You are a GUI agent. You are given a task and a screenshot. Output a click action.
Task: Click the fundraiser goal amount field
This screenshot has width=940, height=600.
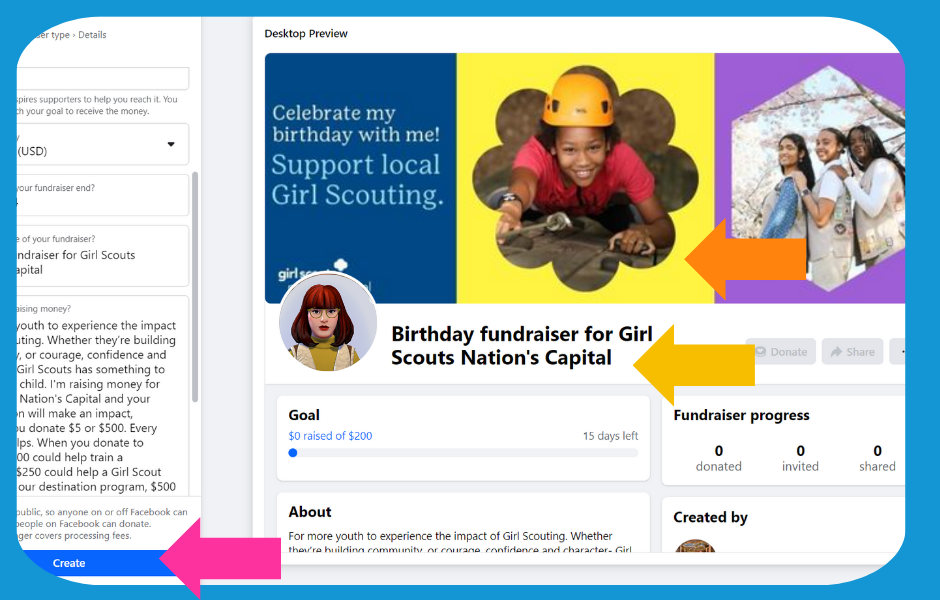(x=100, y=79)
